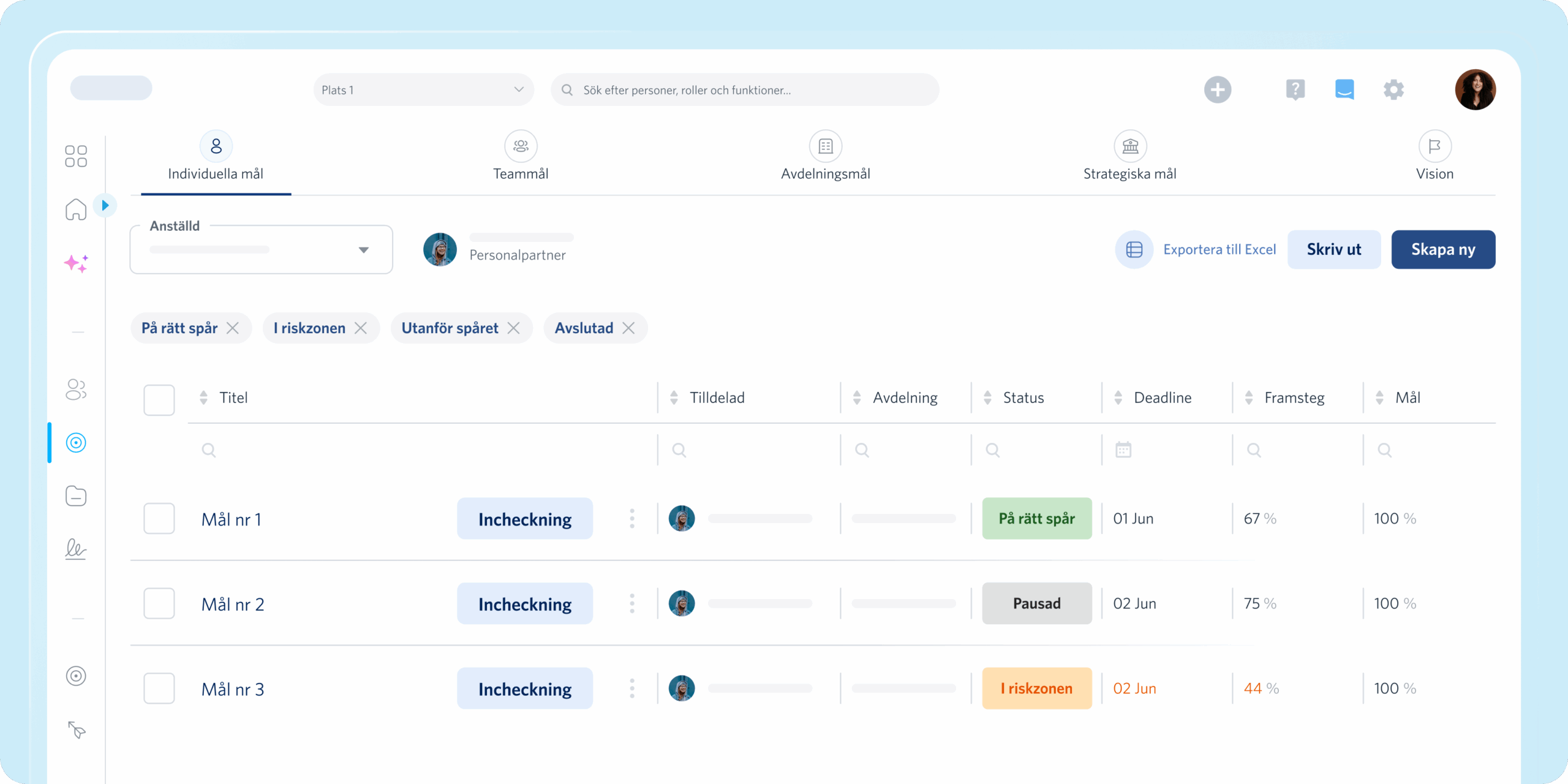Click the På rätt spår status badge
The height and width of the screenshot is (784, 1568).
1037,519
